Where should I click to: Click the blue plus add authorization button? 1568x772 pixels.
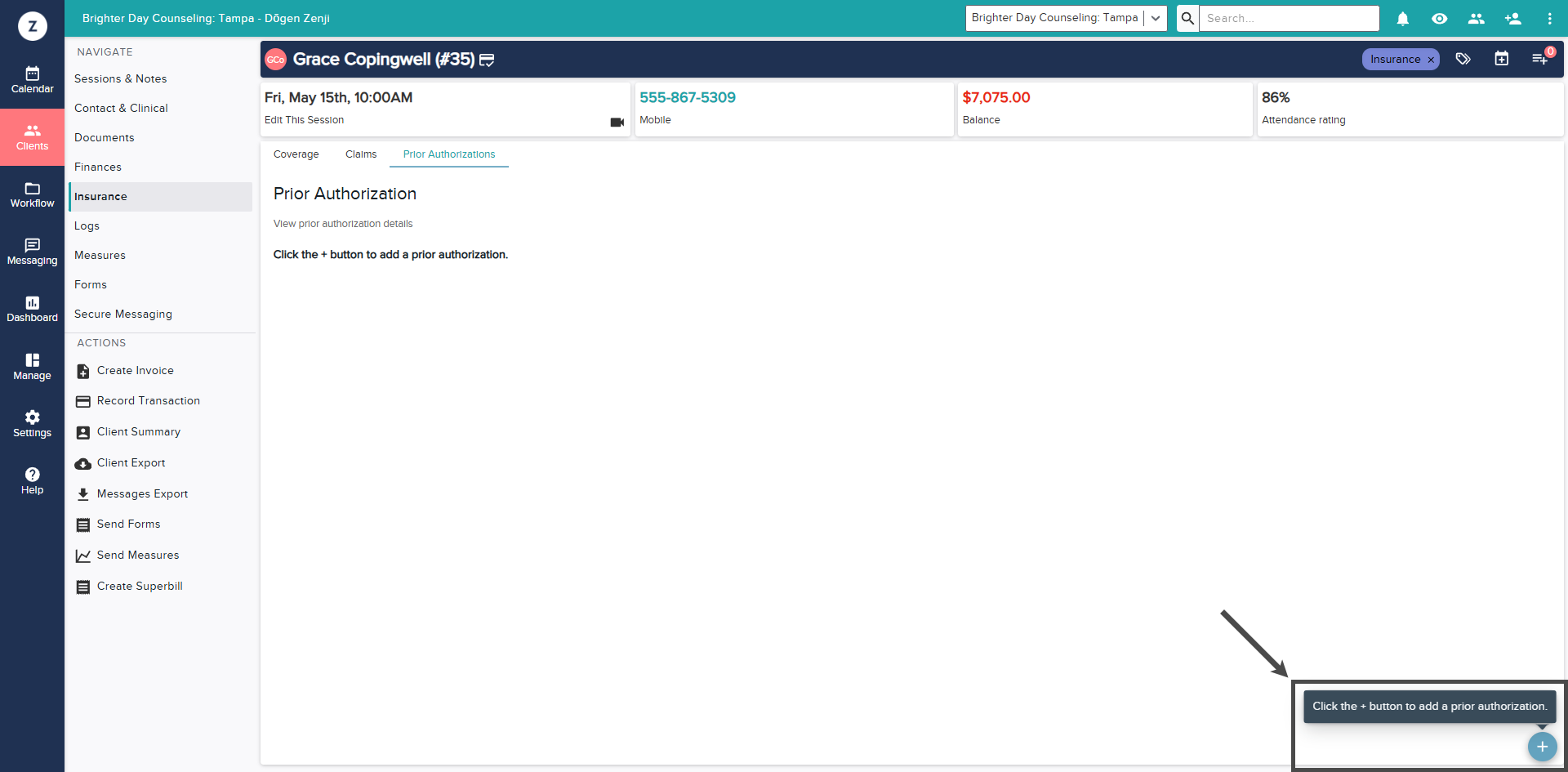(x=1542, y=747)
